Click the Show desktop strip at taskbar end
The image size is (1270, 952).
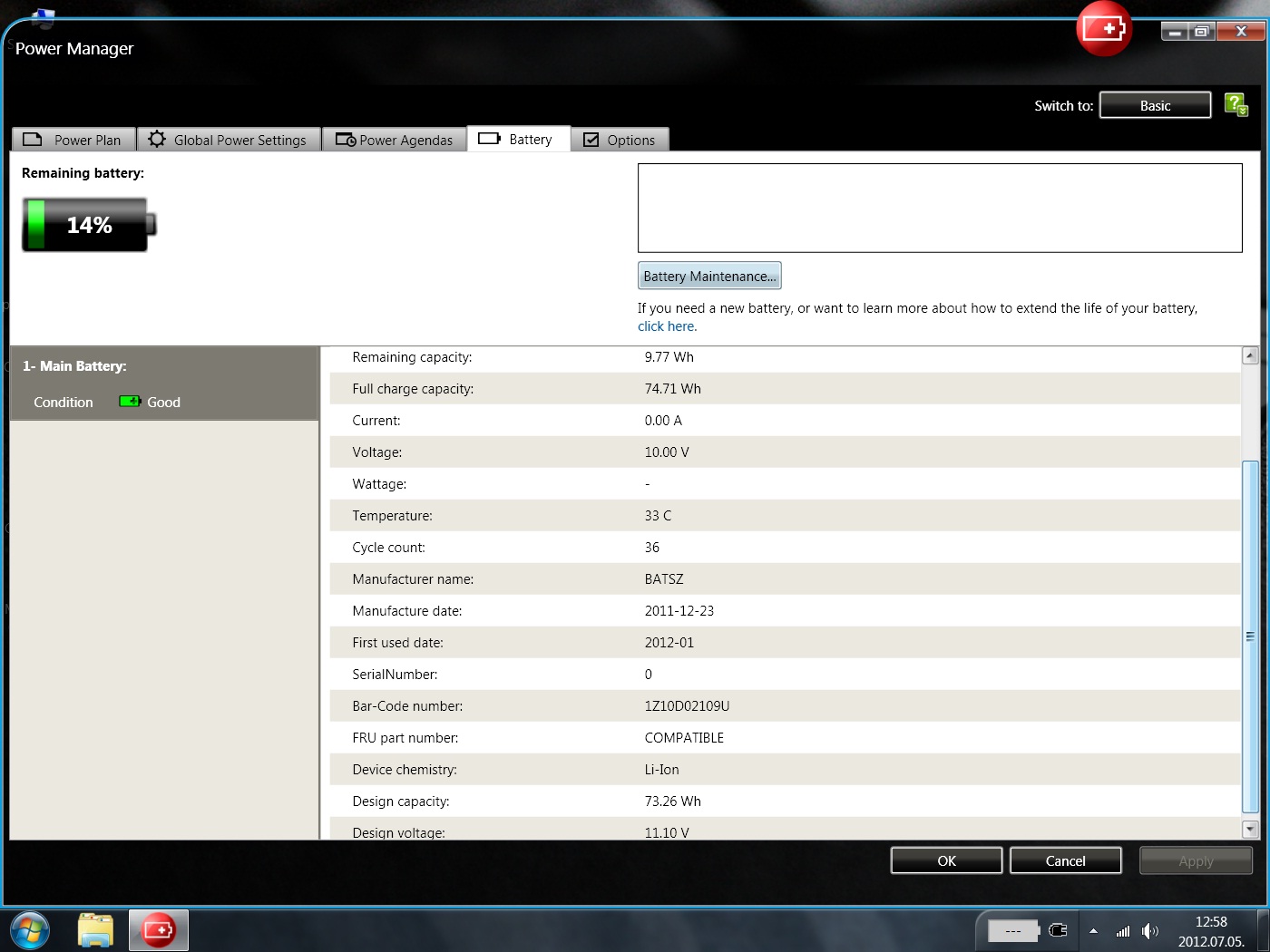[x=1263, y=930]
